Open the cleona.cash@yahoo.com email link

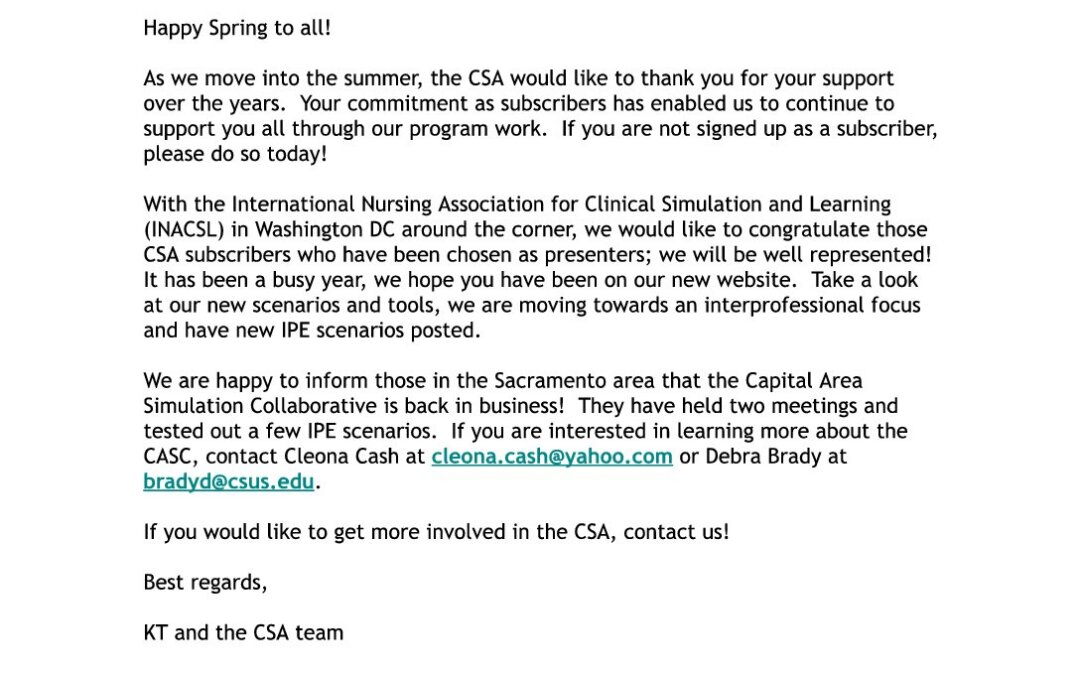coord(551,457)
